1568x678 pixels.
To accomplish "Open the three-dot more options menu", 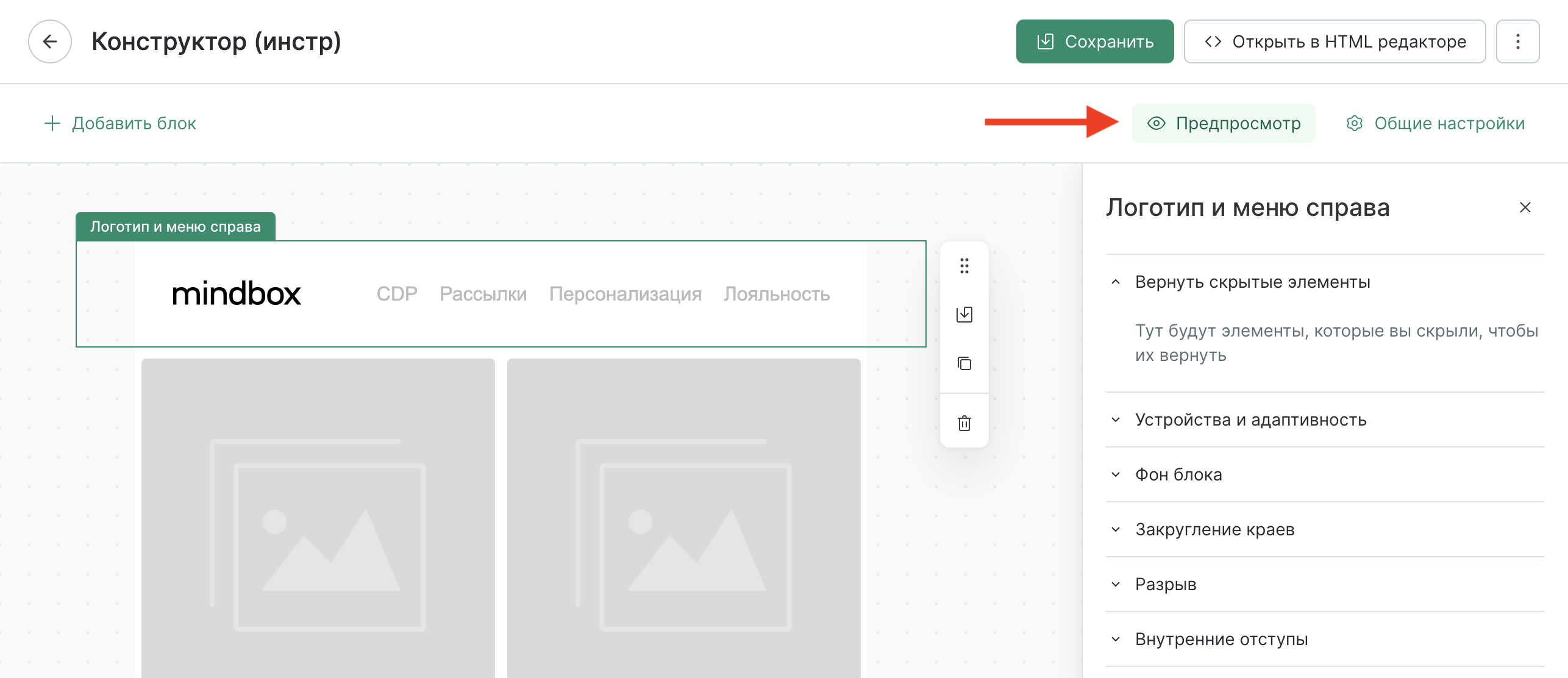I will [1517, 41].
